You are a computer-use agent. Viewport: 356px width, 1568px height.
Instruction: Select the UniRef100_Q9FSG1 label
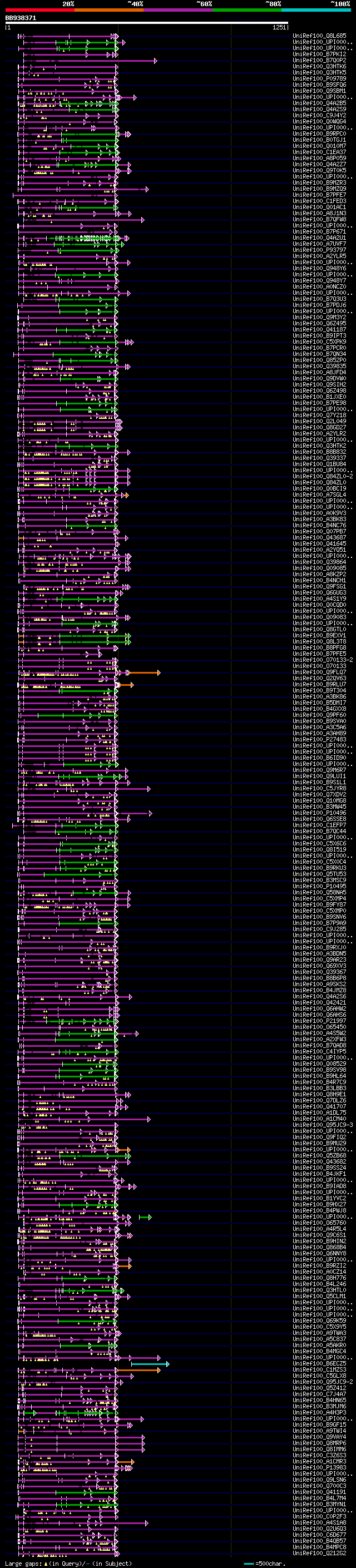pyautogui.click(x=319, y=586)
